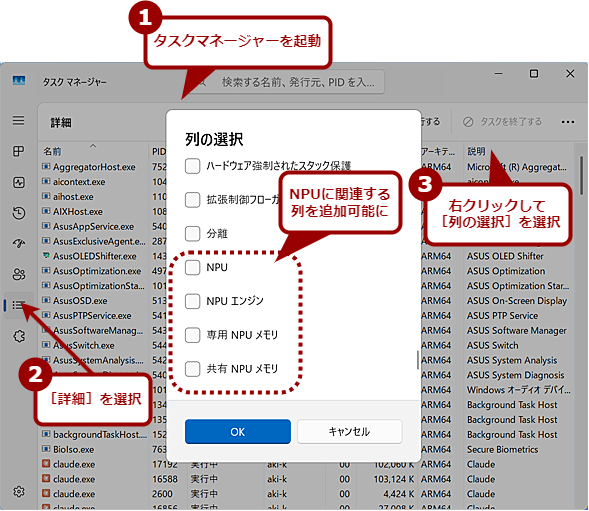Toggle the 分離 column checkbox
This screenshot has width=589, height=511.
coord(192,234)
